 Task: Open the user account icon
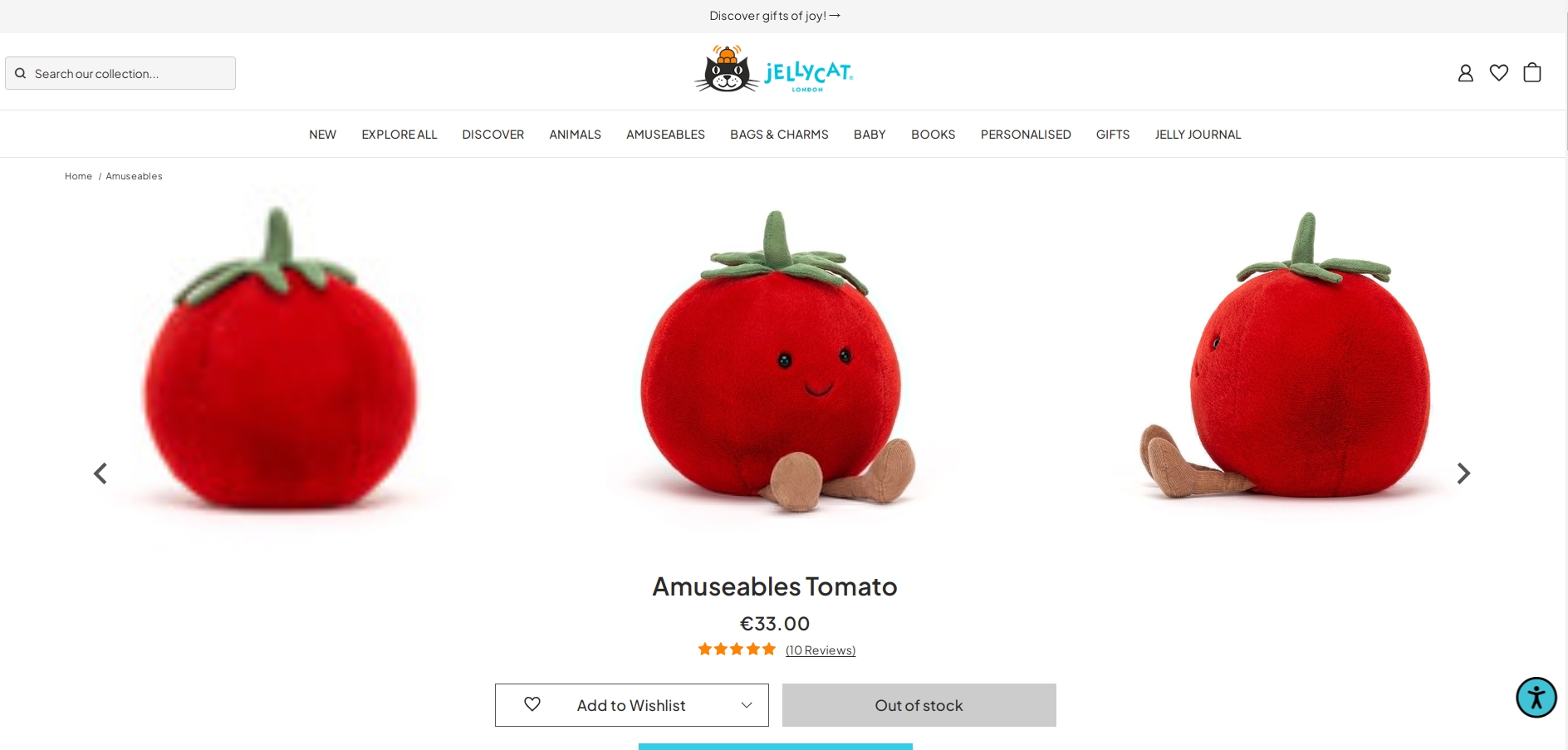[x=1465, y=73]
